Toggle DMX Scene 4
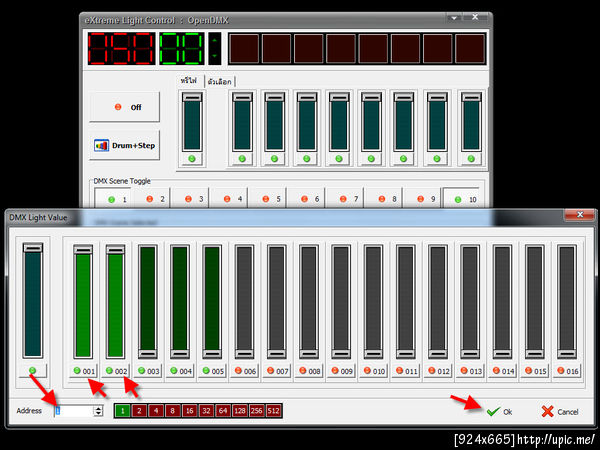600x450 pixels. click(x=229, y=199)
